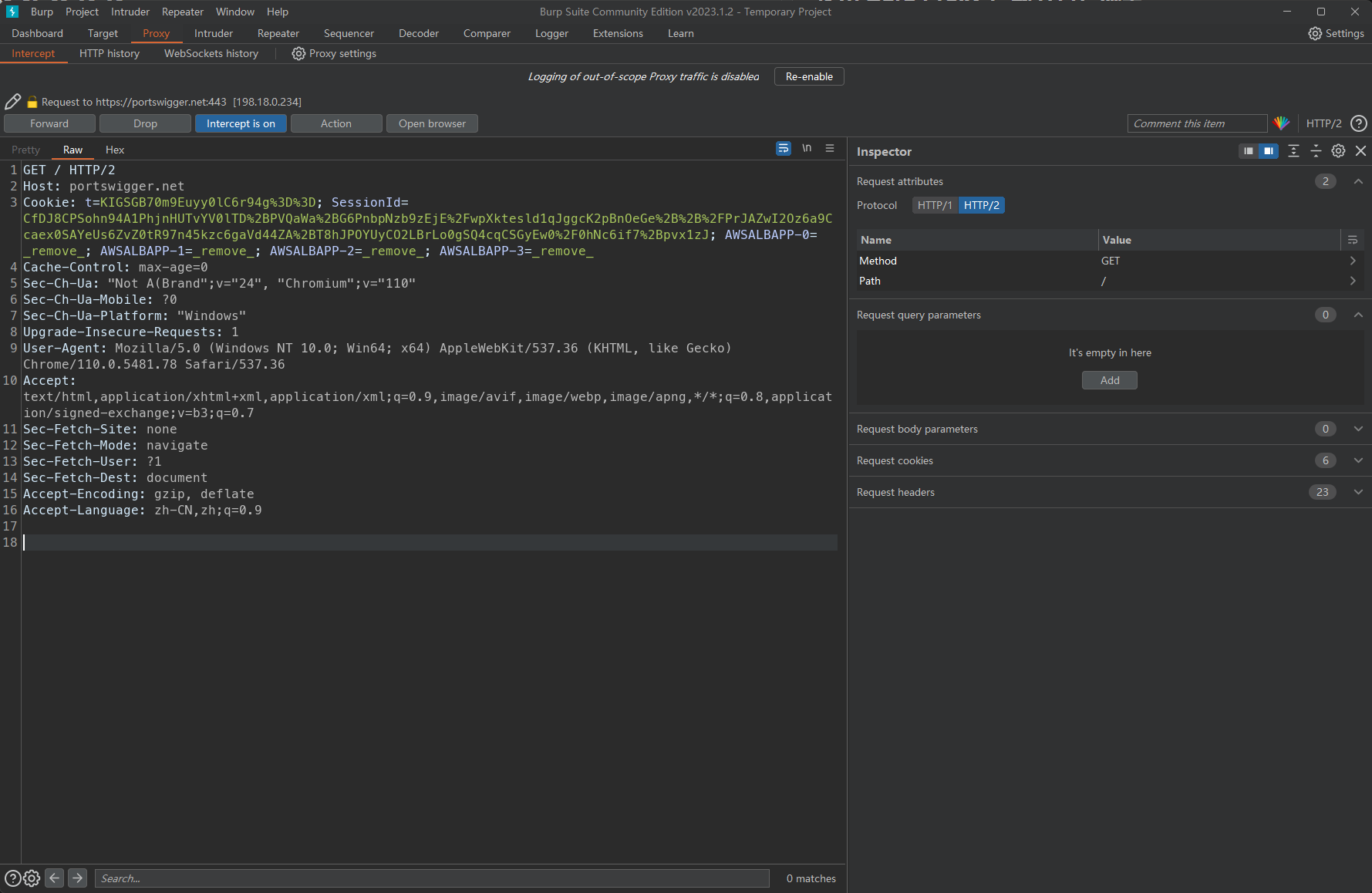This screenshot has width=1372, height=893.
Task: Click the pencil edit target icon
Action: coord(12,102)
